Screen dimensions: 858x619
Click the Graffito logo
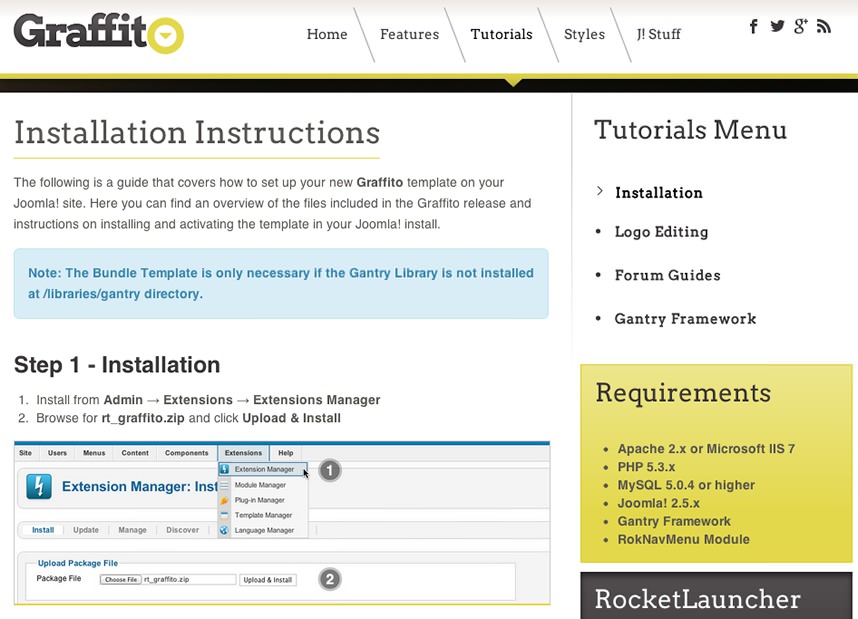pos(98,33)
